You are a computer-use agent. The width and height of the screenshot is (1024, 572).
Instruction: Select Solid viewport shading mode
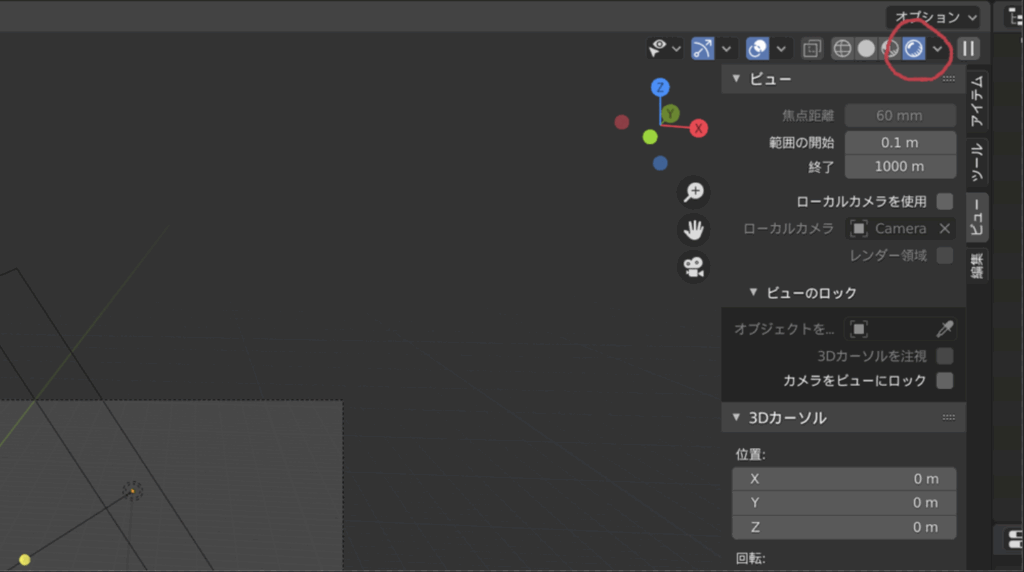(866, 48)
